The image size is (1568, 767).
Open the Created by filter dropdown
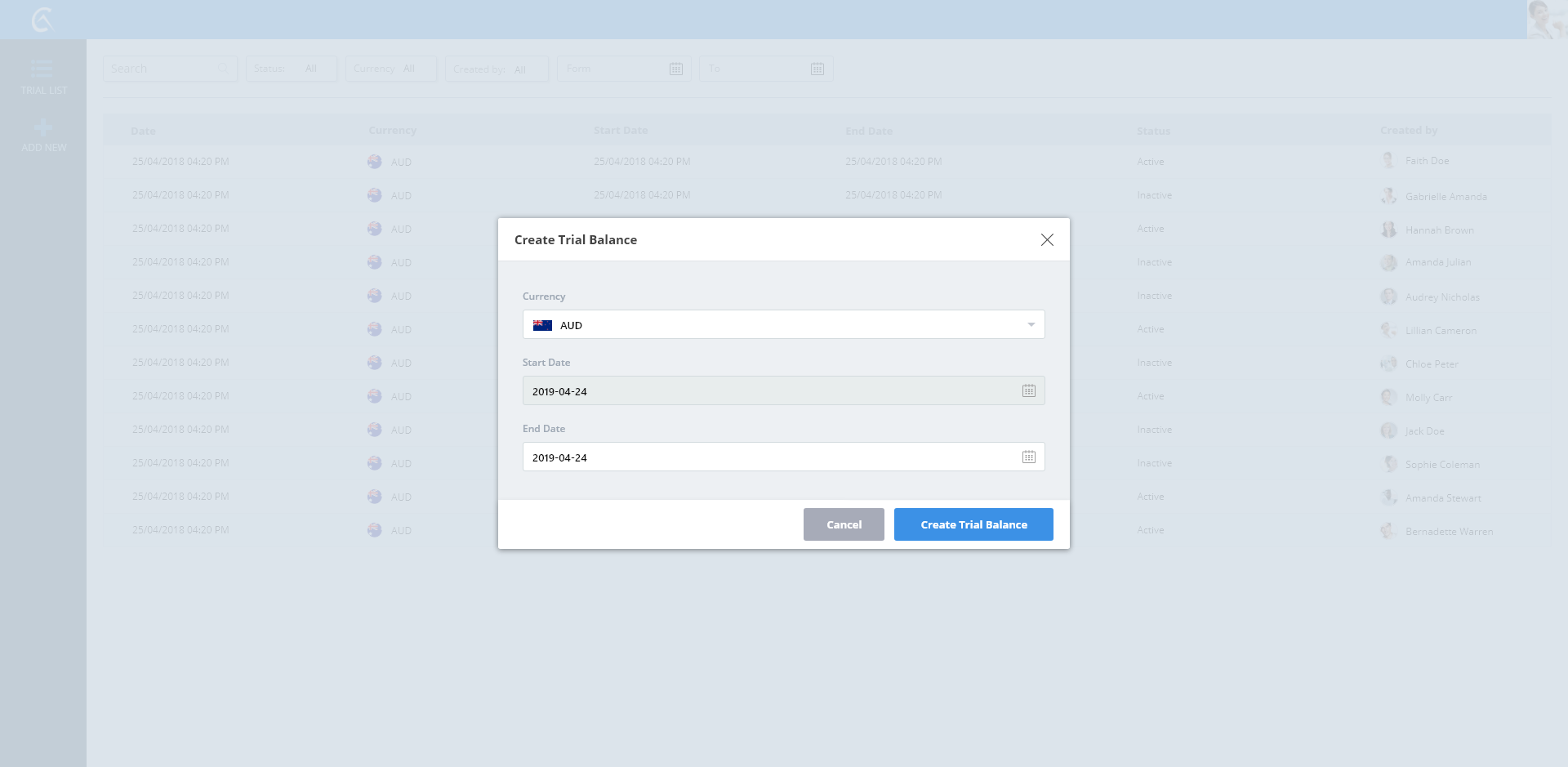(x=496, y=69)
